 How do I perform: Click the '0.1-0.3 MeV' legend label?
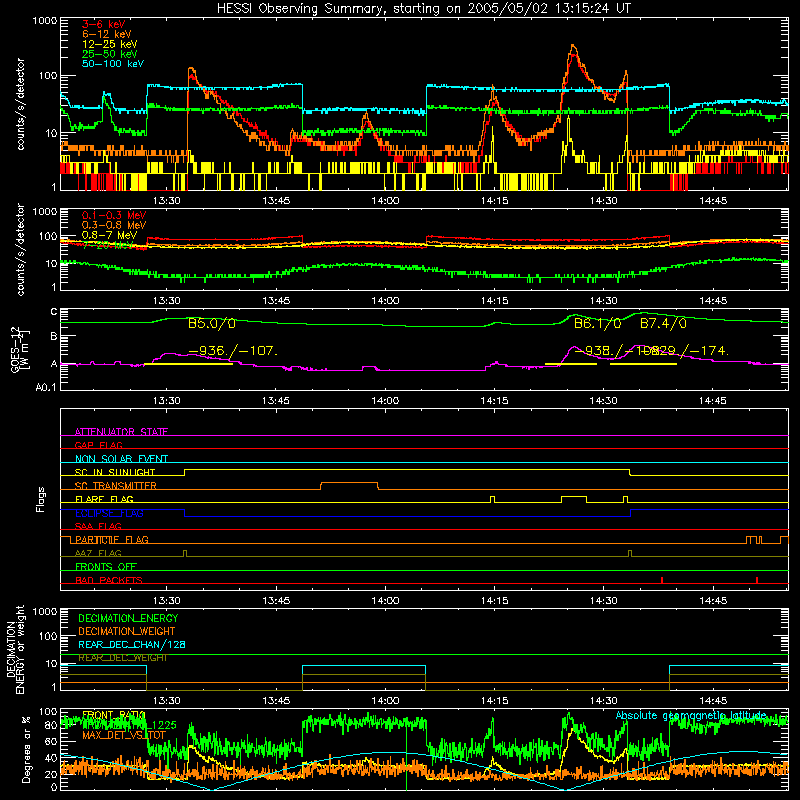[114, 215]
